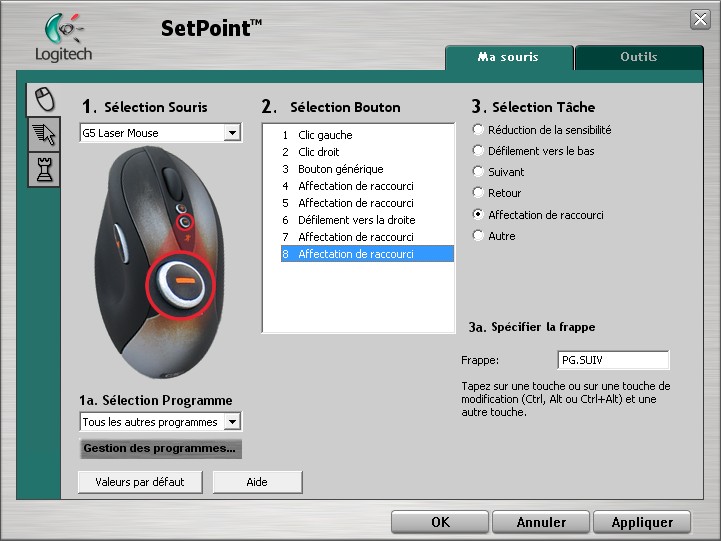This screenshot has width=721, height=541.
Task: Open Gestion des programmes
Action: coord(160,449)
